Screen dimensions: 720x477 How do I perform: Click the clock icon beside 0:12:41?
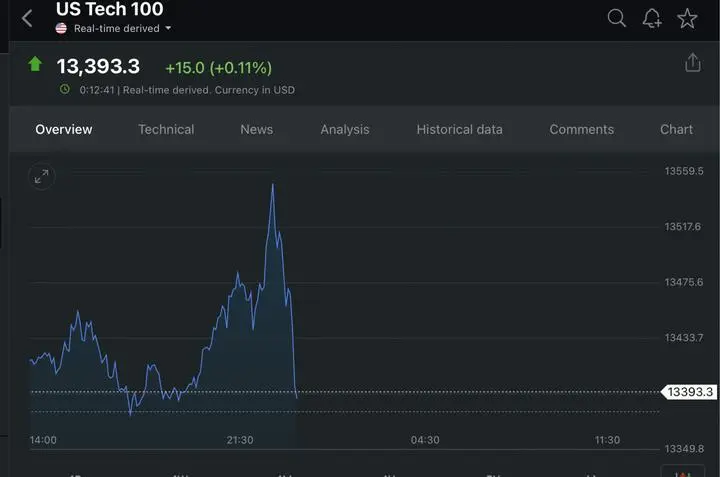click(65, 89)
